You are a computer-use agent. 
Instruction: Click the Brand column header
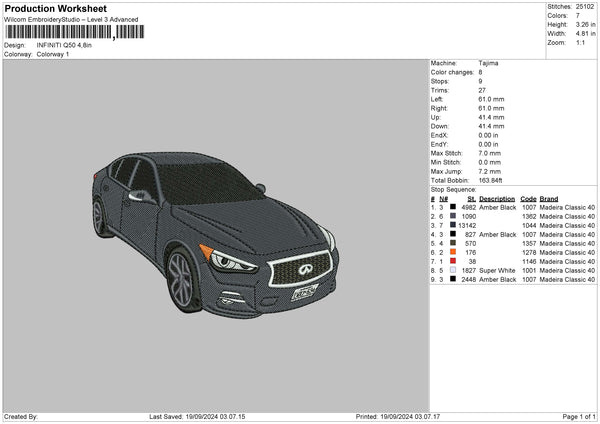pos(551,198)
